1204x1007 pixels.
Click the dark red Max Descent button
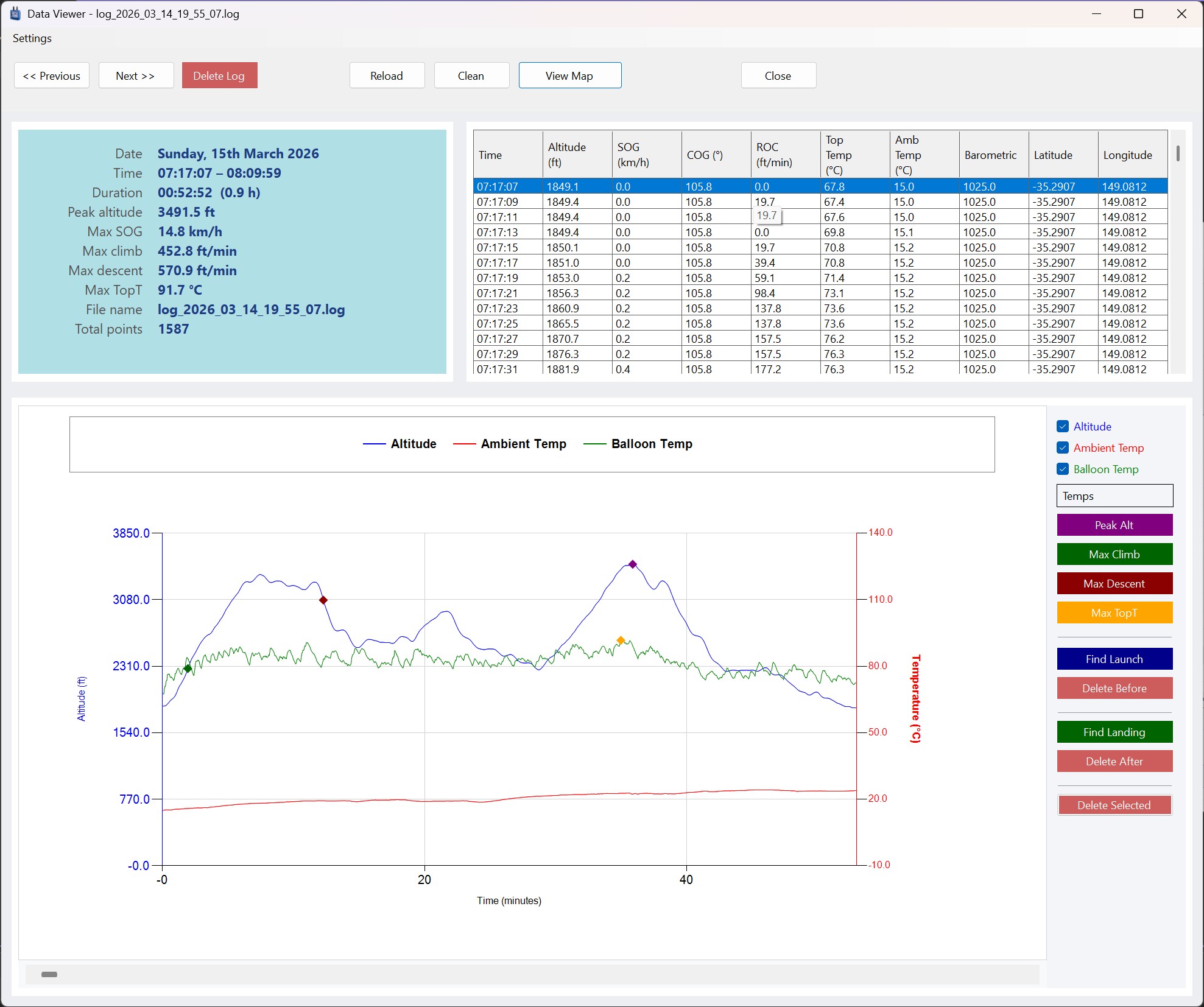(x=1114, y=583)
